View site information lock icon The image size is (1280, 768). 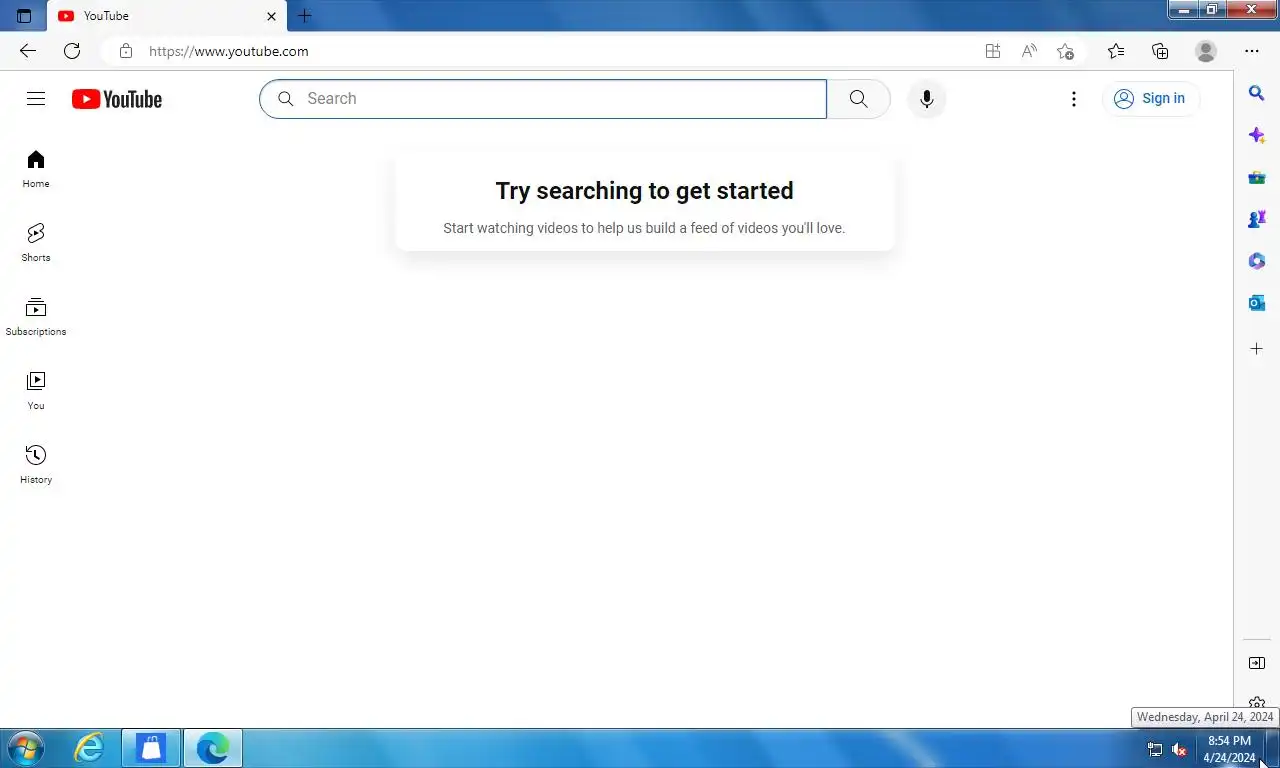(x=125, y=51)
